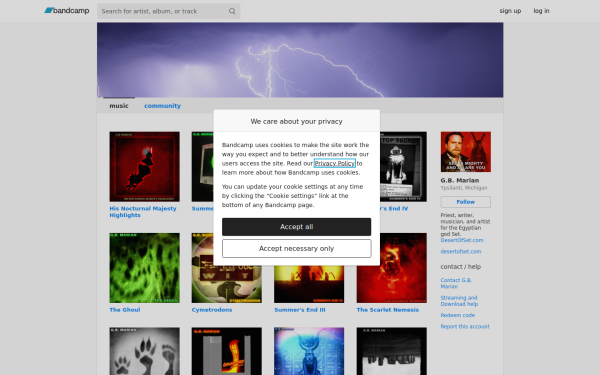Click the Ypsilanti, Michigan location text

click(464, 188)
